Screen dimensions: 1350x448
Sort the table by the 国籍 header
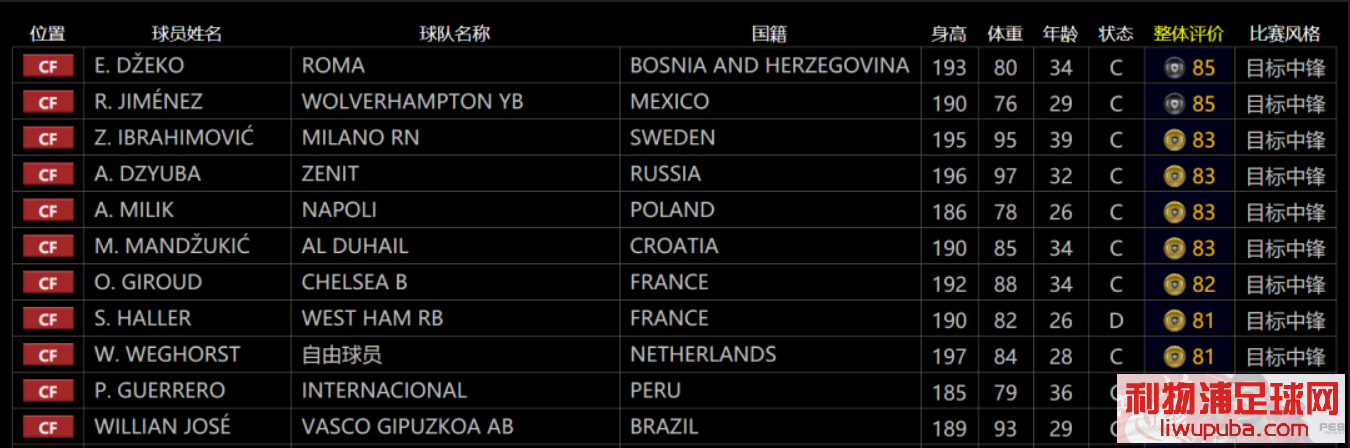pos(769,33)
